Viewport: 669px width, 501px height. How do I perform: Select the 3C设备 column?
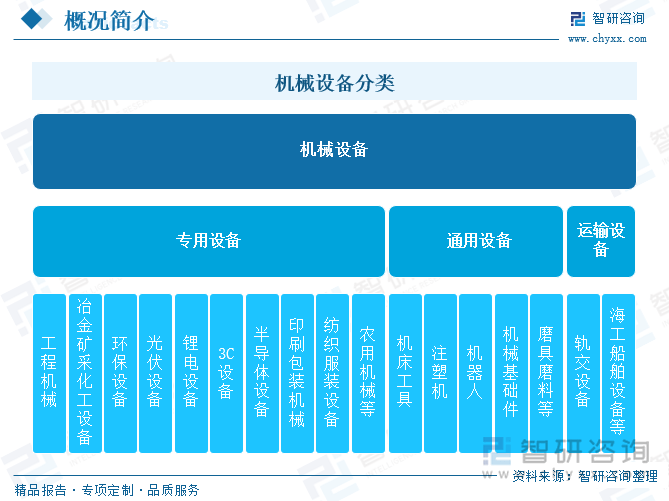226,372
